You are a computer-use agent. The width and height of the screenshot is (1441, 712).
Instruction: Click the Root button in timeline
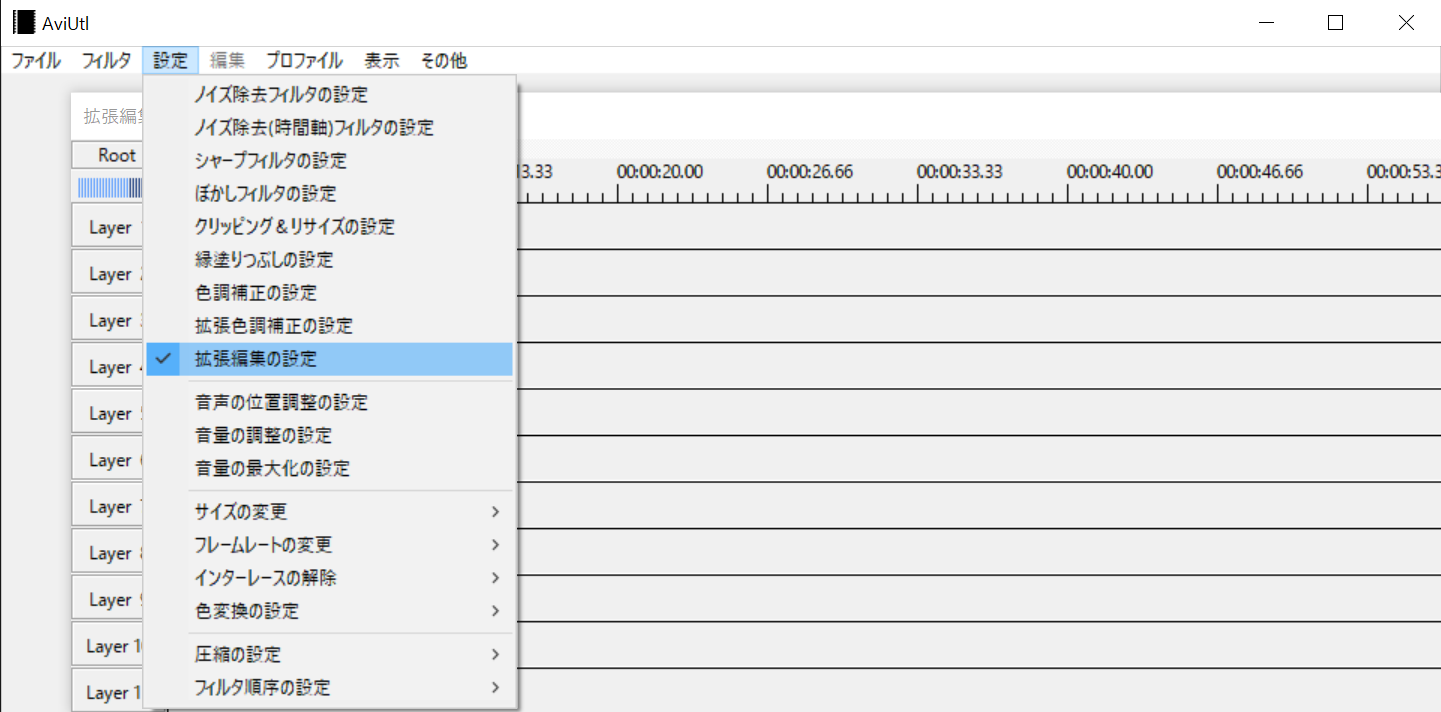pyautogui.click(x=108, y=155)
